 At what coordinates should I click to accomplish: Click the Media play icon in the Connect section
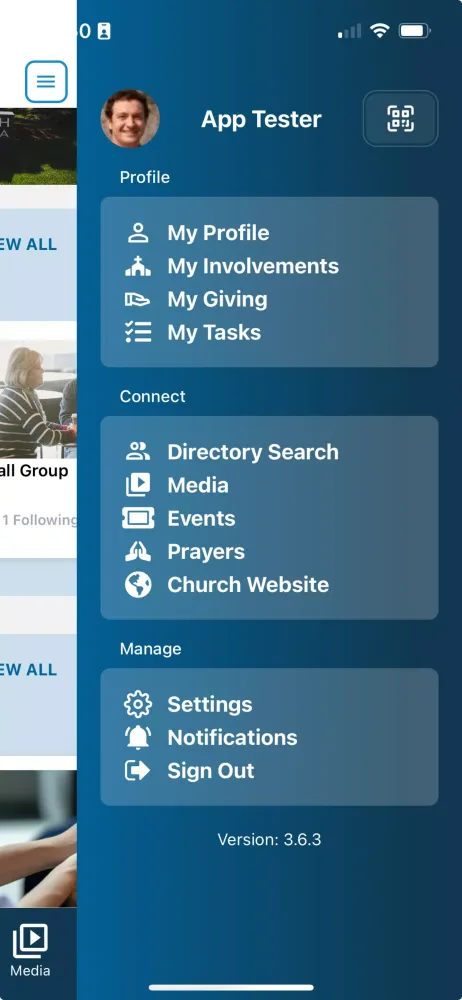[138, 485]
